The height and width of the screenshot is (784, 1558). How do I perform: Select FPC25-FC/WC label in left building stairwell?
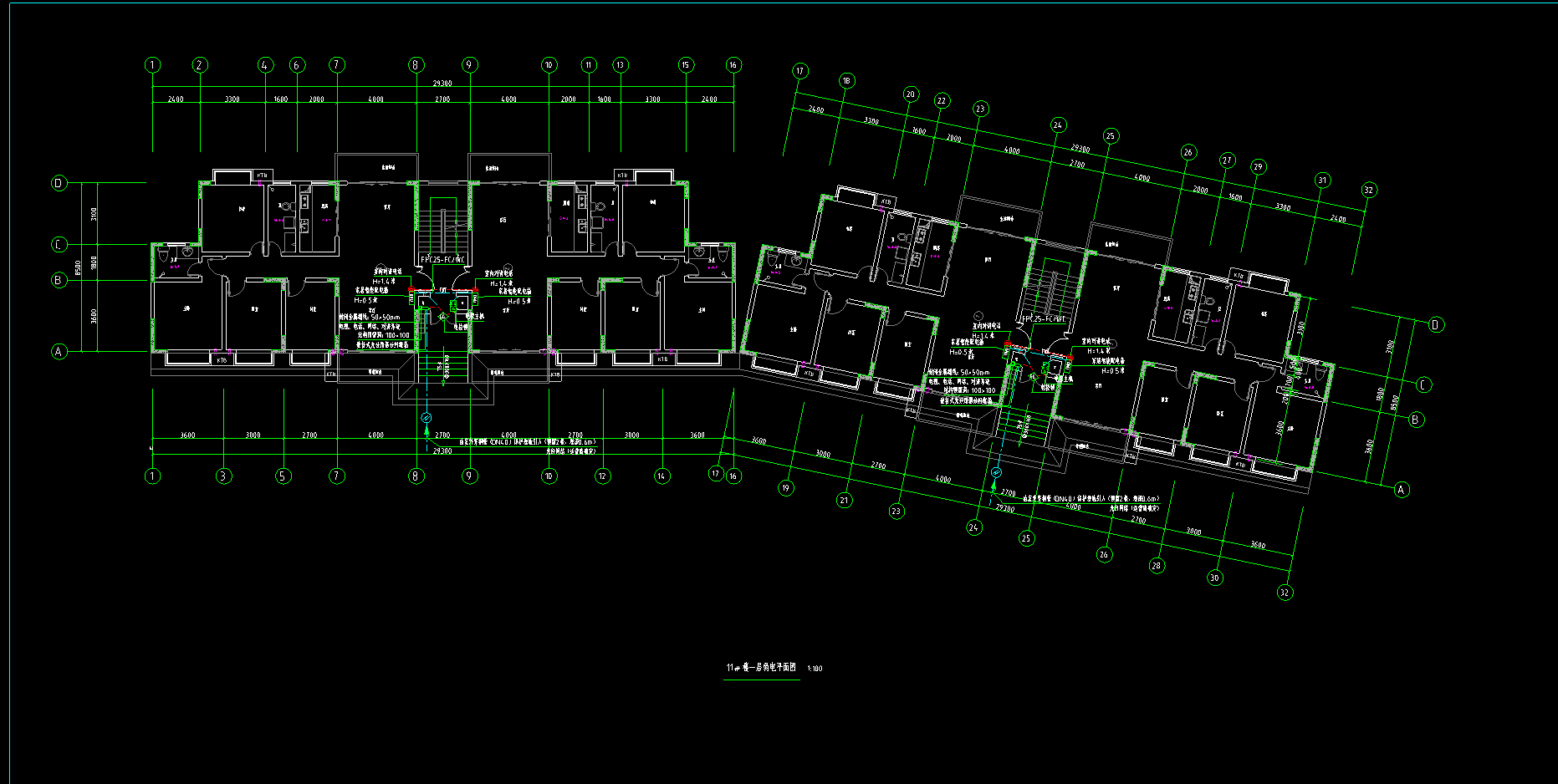442,260
